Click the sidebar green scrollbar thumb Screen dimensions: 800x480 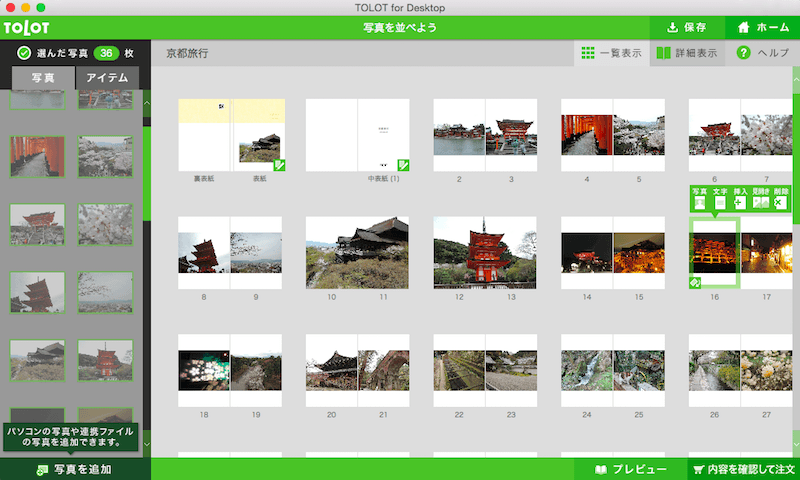(x=147, y=173)
